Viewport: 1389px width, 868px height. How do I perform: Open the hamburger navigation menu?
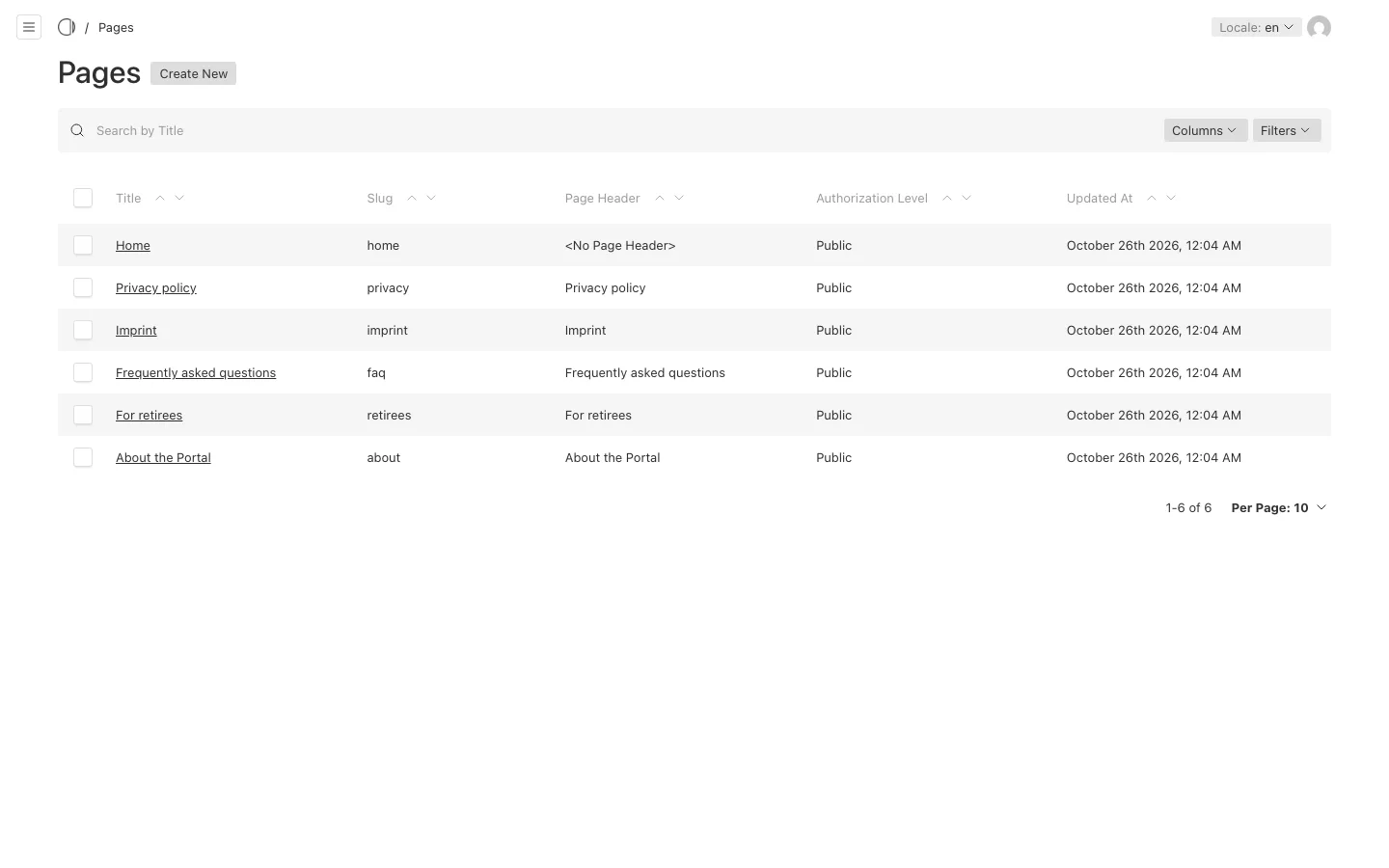click(29, 27)
